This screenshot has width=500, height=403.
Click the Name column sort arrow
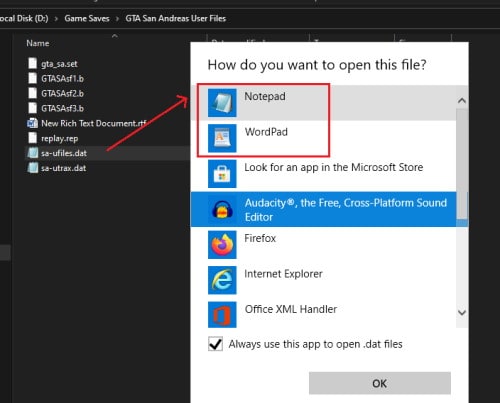tap(115, 36)
